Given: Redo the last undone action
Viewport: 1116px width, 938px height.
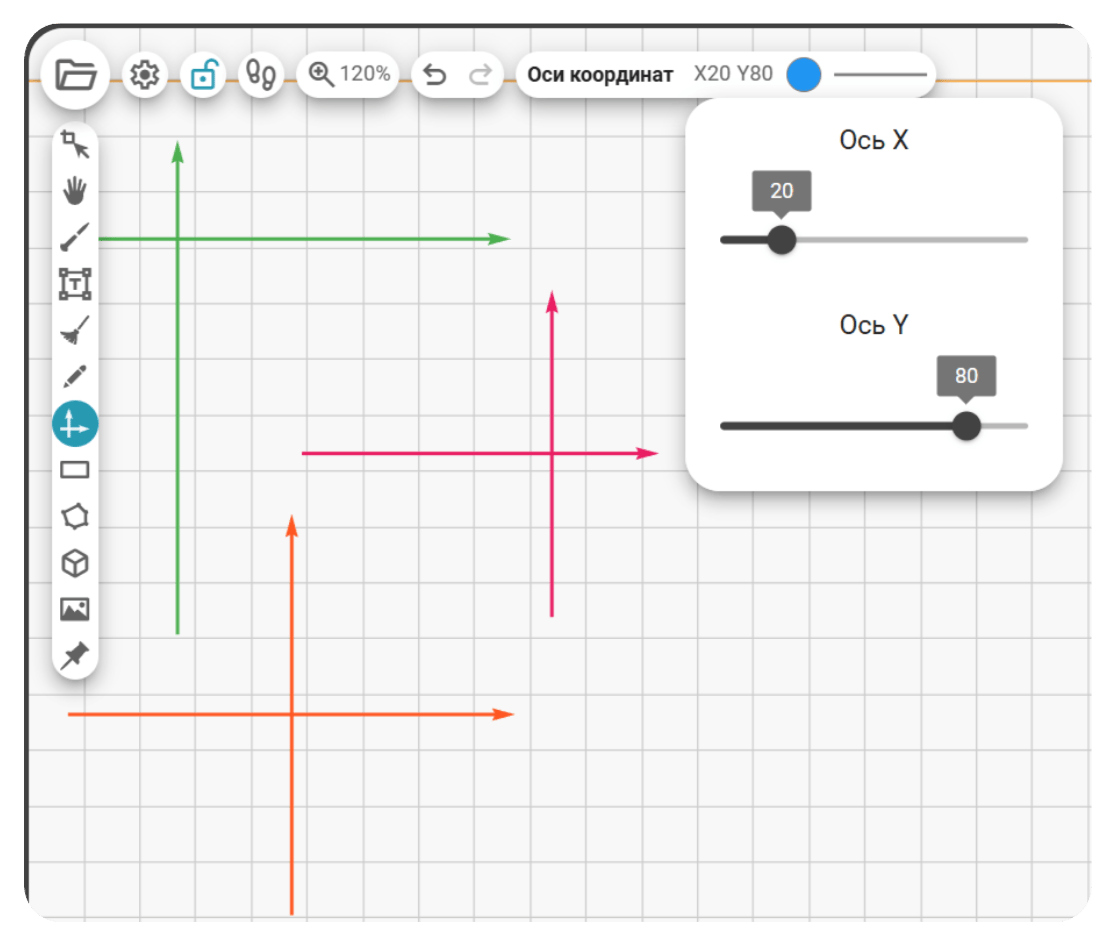Looking at the screenshot, I should (480, 74).
